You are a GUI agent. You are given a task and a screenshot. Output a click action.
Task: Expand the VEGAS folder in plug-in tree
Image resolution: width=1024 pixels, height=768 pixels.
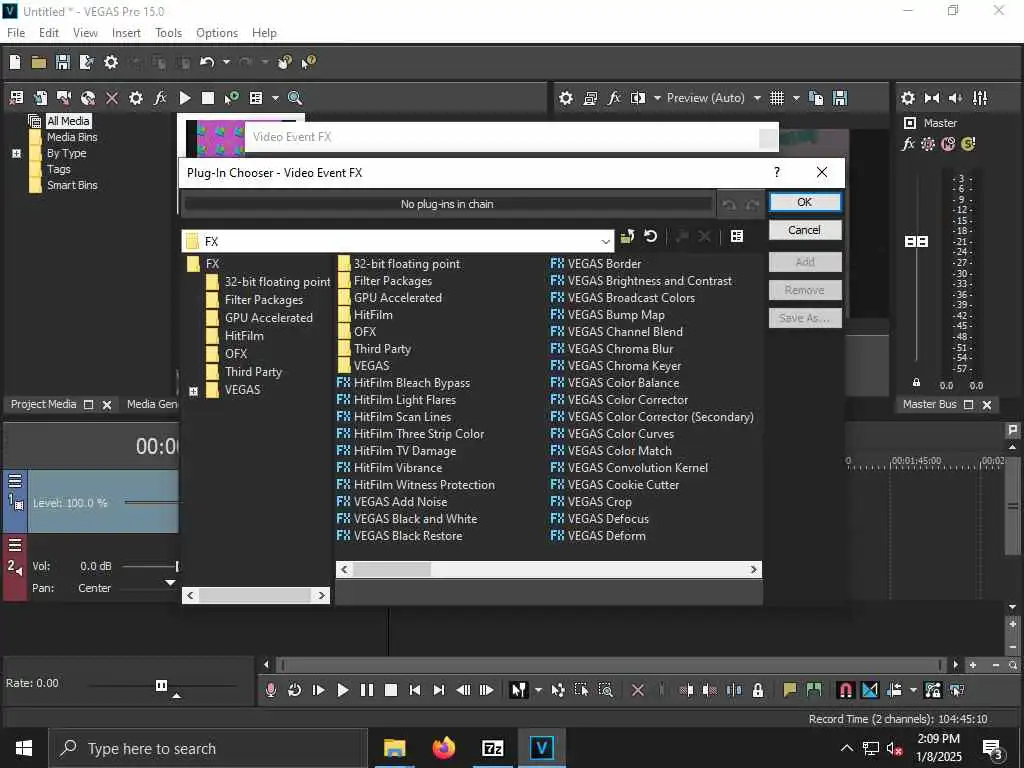tap(193, 391)
